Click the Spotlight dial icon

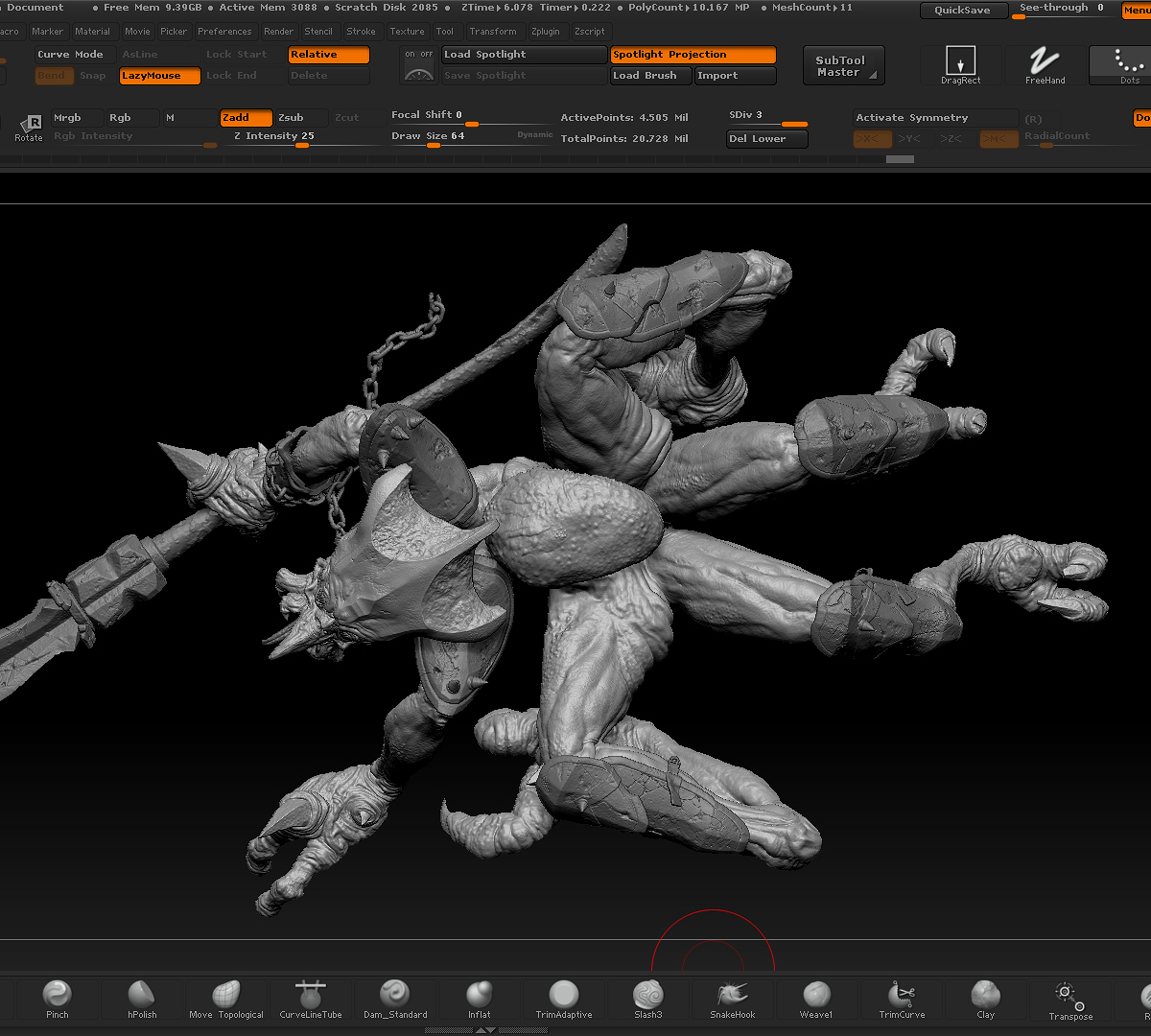pos(419,74)
